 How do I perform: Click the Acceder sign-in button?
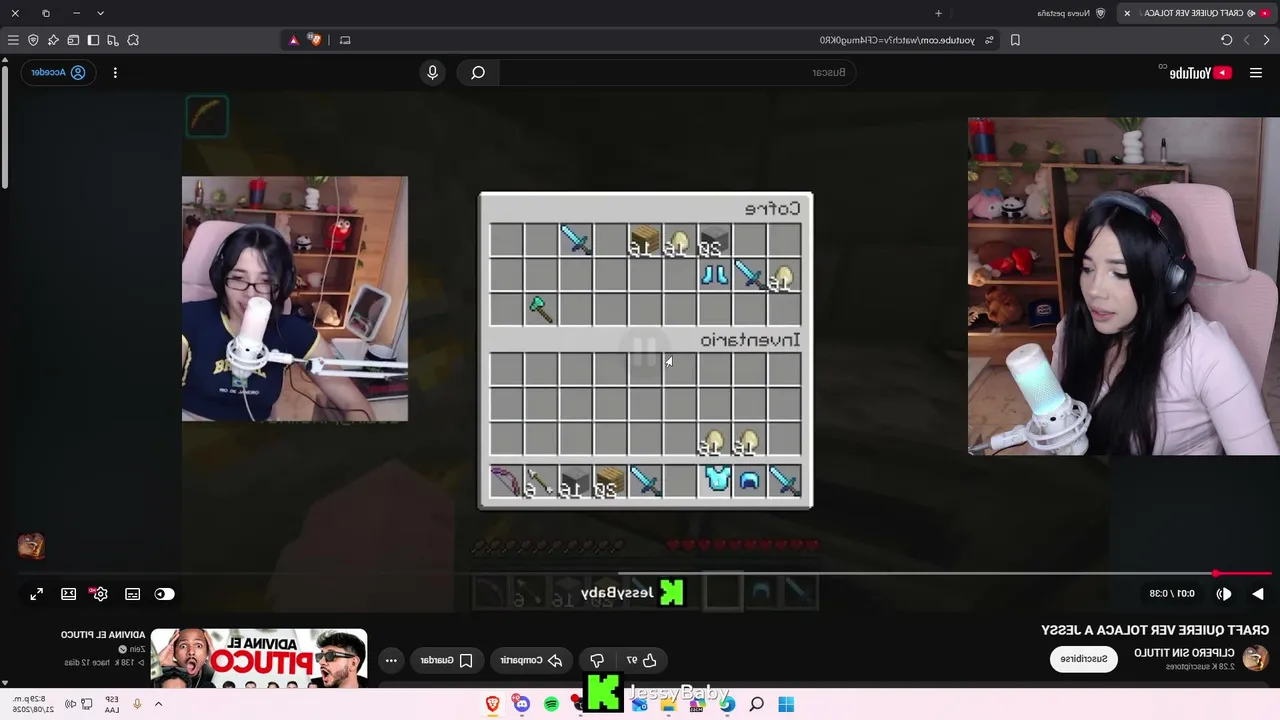pyautogui.click(x=58, y=72)
